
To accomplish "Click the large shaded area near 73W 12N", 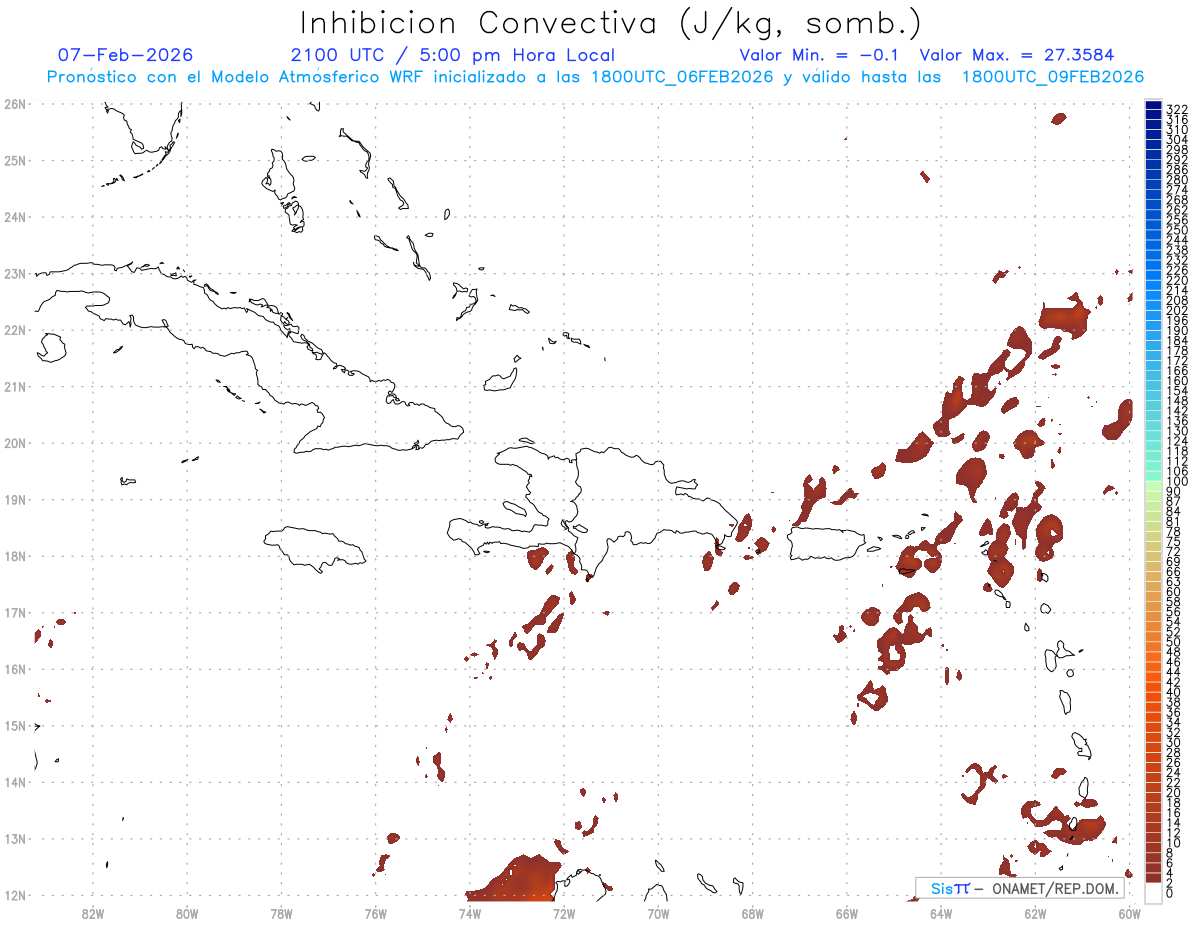I will [513, 879].
